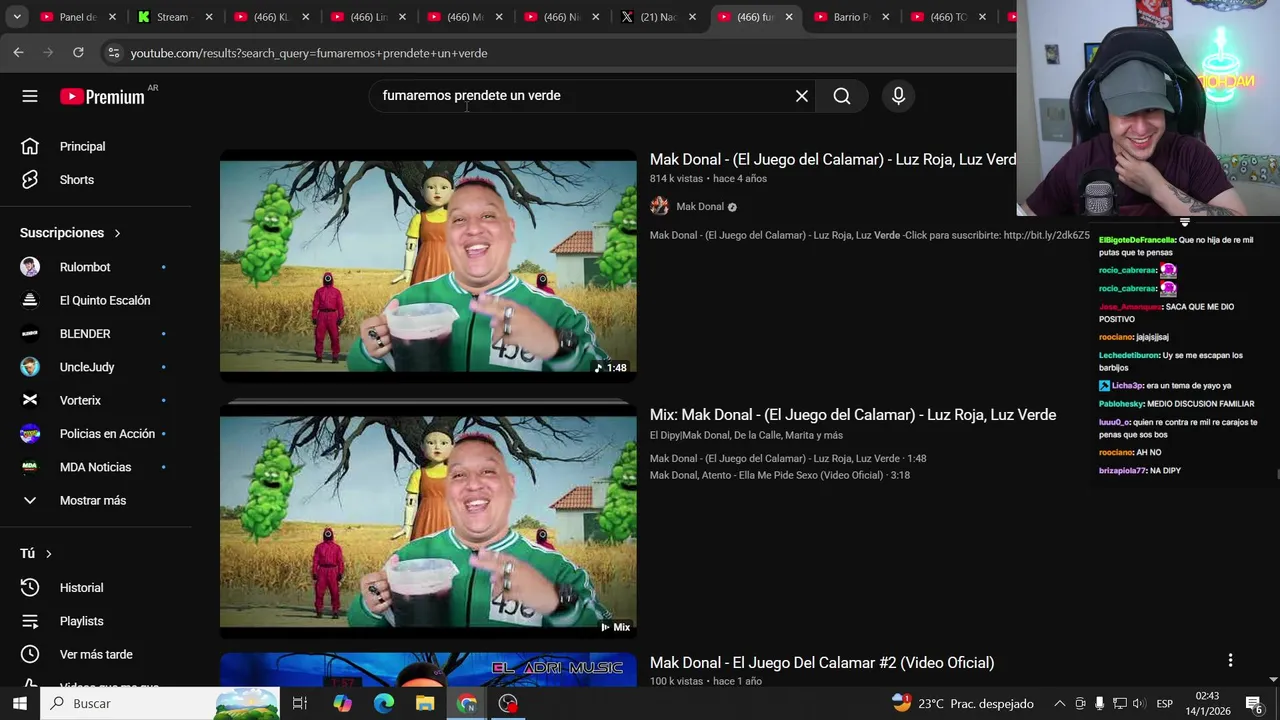Switch to the (466) Lin tab
Screen dimensions: 1280x720
click(367, 17)
